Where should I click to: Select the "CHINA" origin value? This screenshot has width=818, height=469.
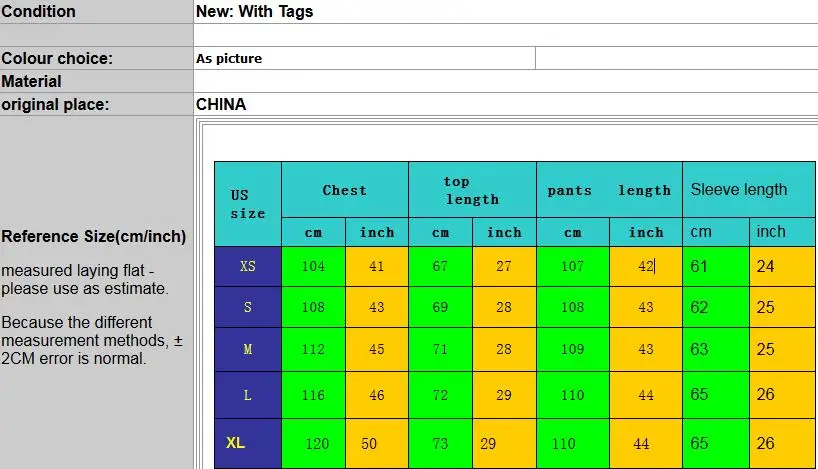[x=221, y=104]
